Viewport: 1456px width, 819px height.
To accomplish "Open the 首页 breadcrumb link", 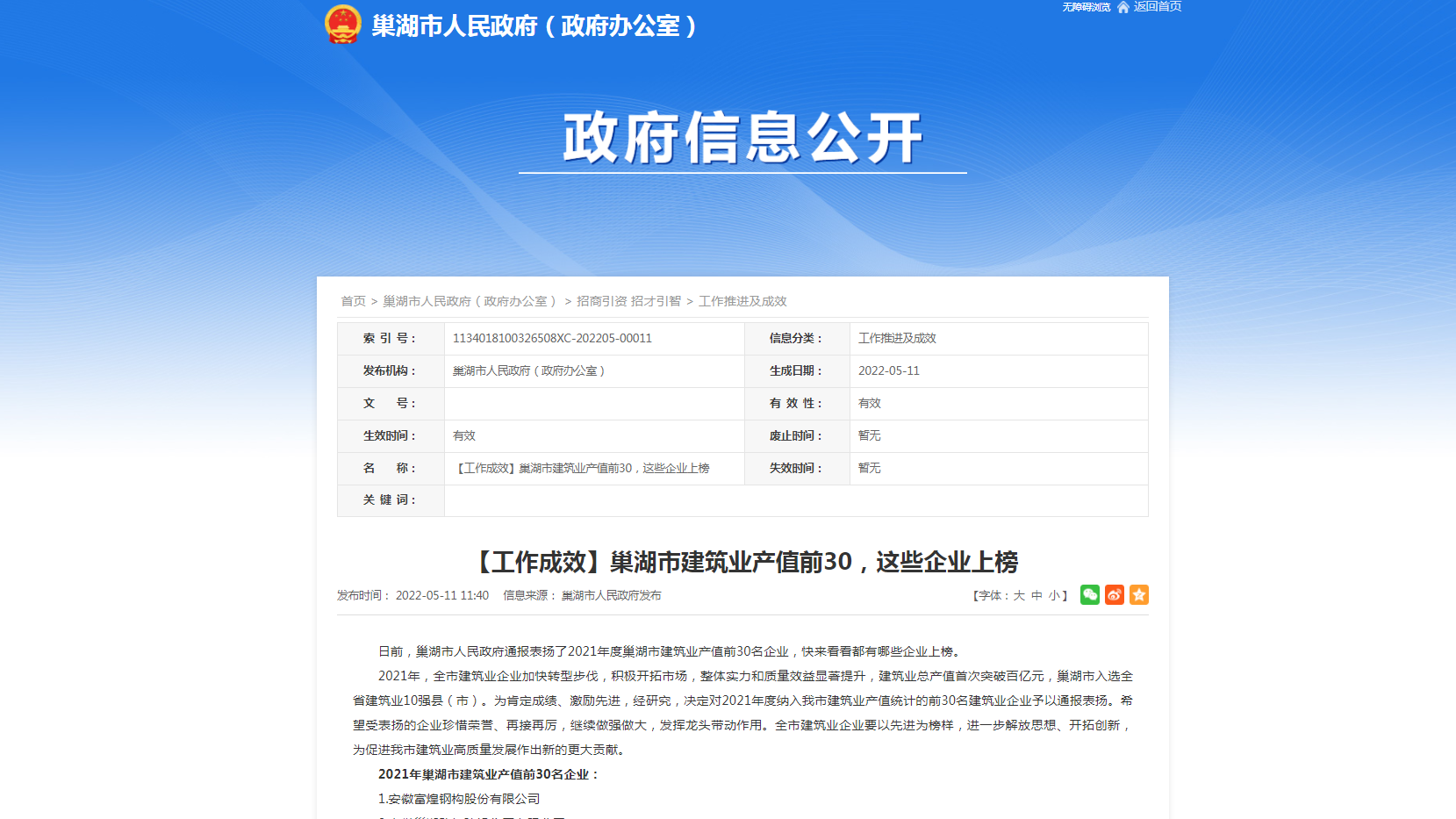I will coord(352,300).
